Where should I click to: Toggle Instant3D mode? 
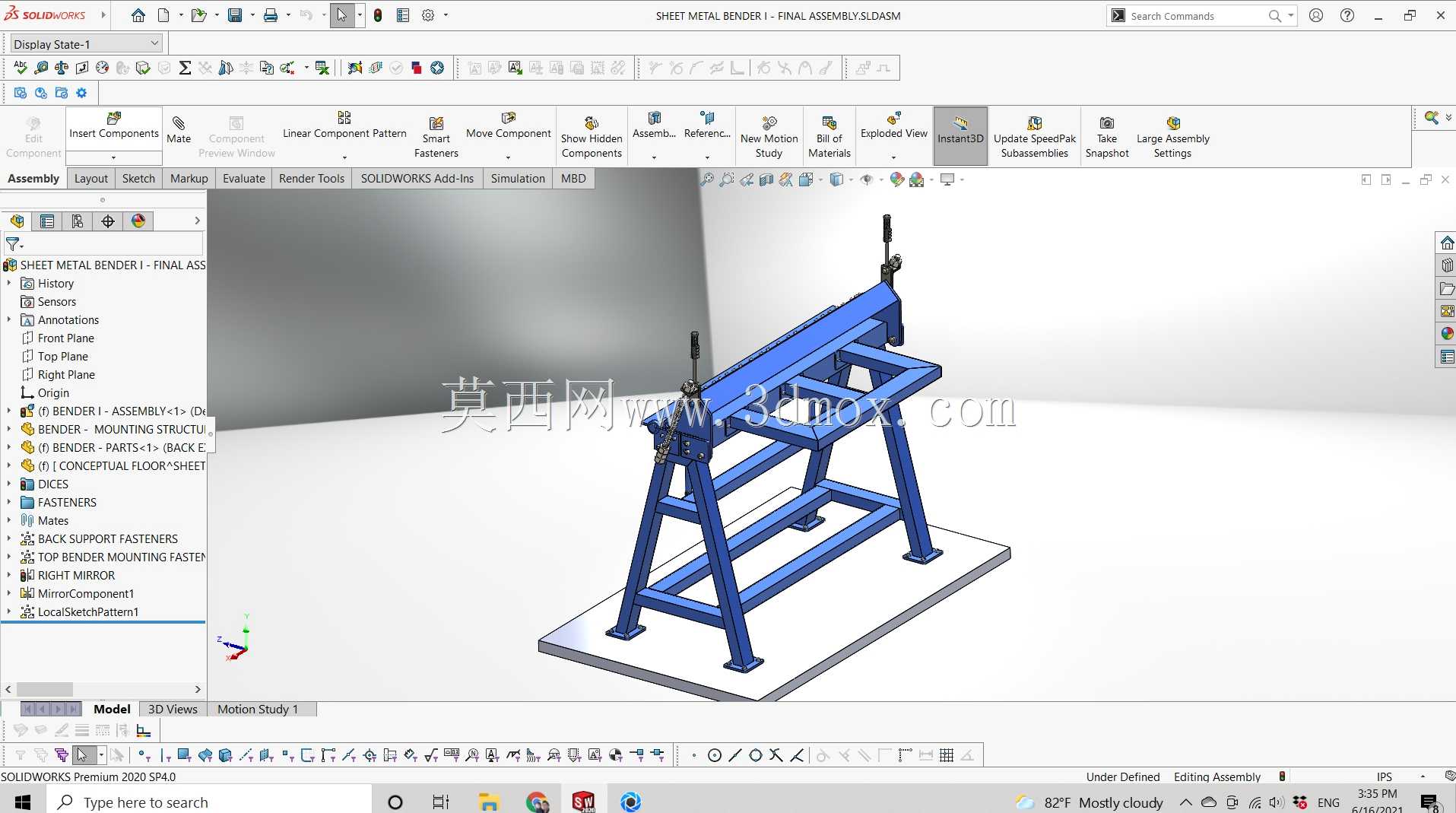[x=960, y=136]
